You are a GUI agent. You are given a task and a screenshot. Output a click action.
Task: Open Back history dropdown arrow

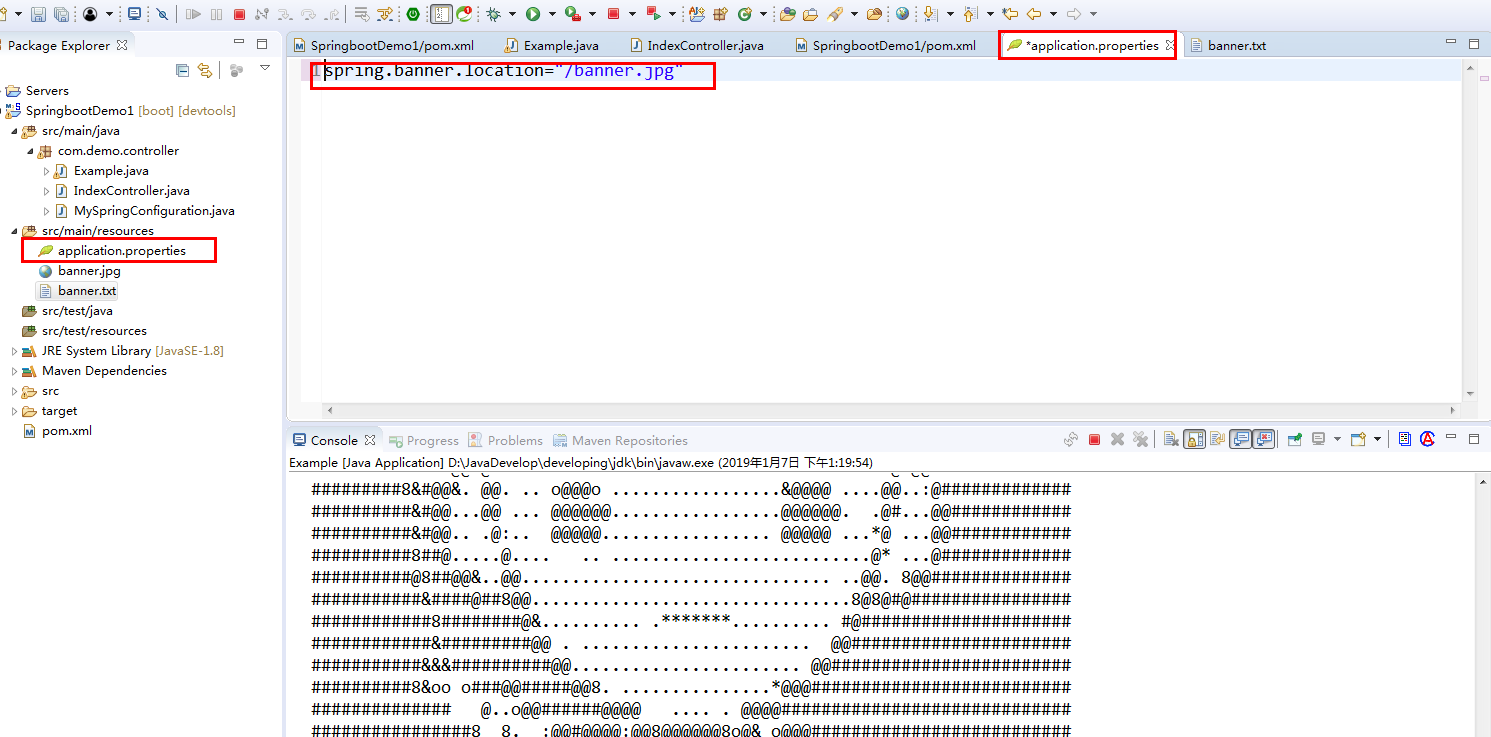coord(1053,14)
